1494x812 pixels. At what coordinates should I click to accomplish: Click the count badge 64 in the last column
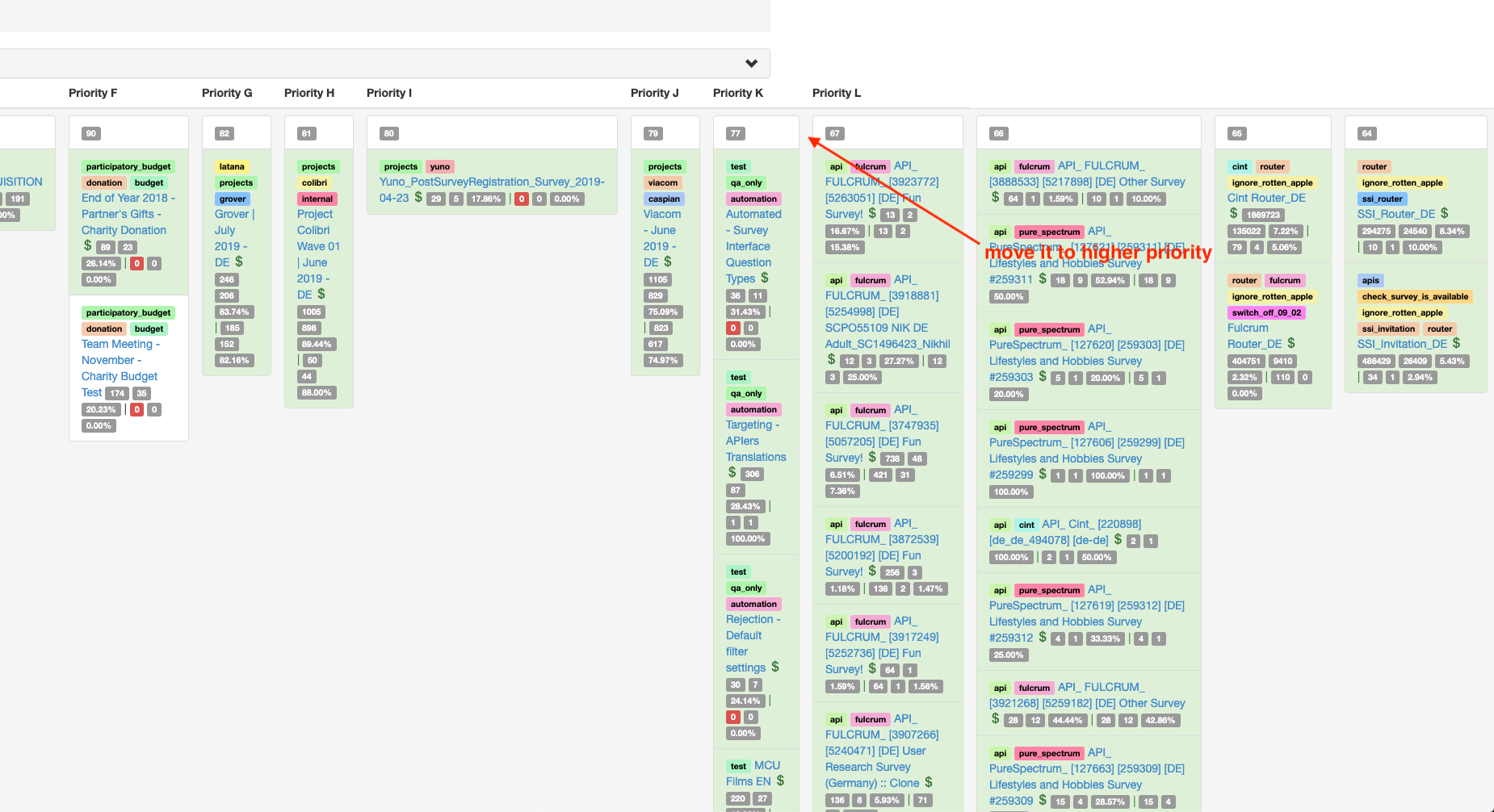point(1366,133)
